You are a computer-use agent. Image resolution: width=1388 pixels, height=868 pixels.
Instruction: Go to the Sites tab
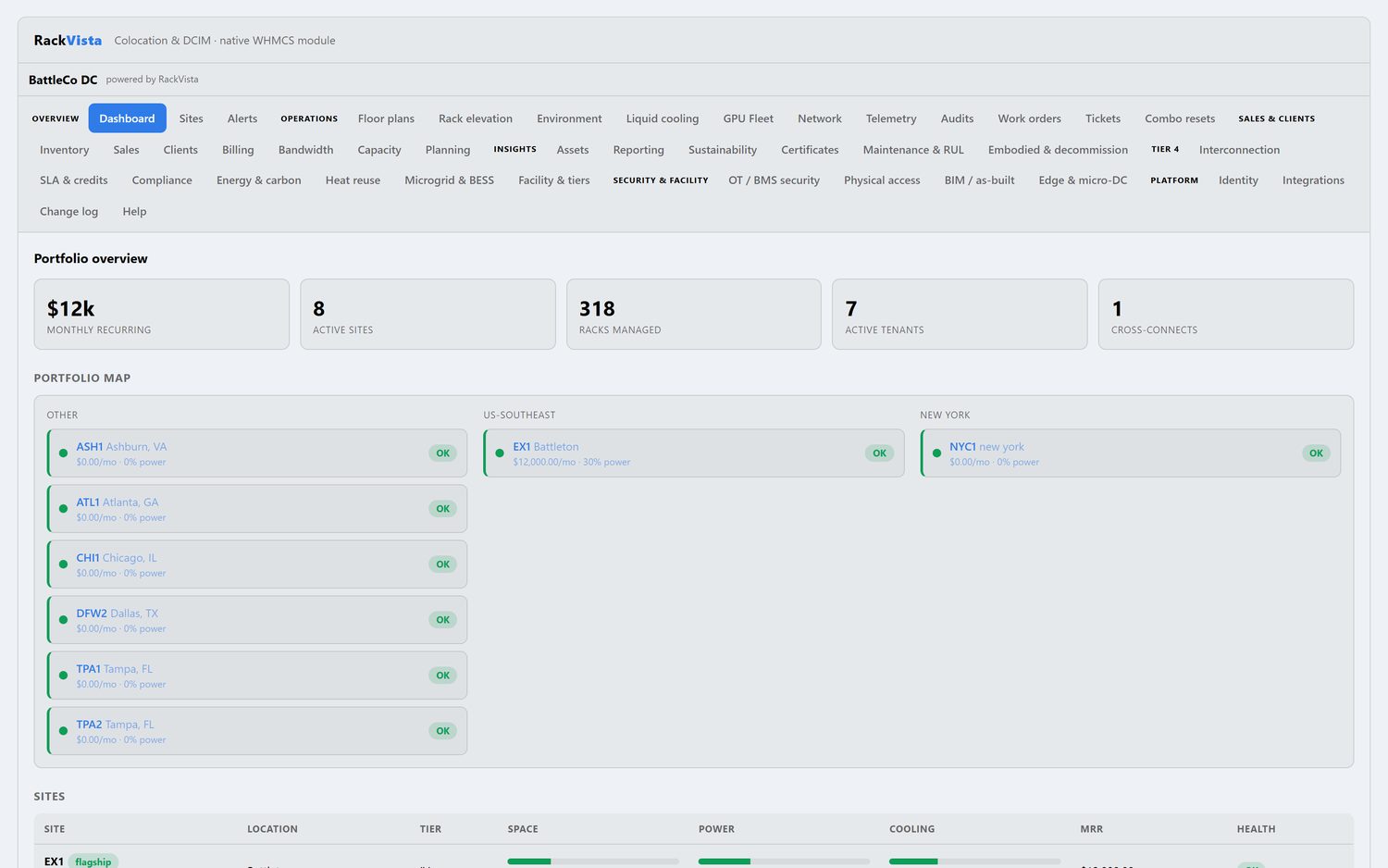[x=191, y=118]
